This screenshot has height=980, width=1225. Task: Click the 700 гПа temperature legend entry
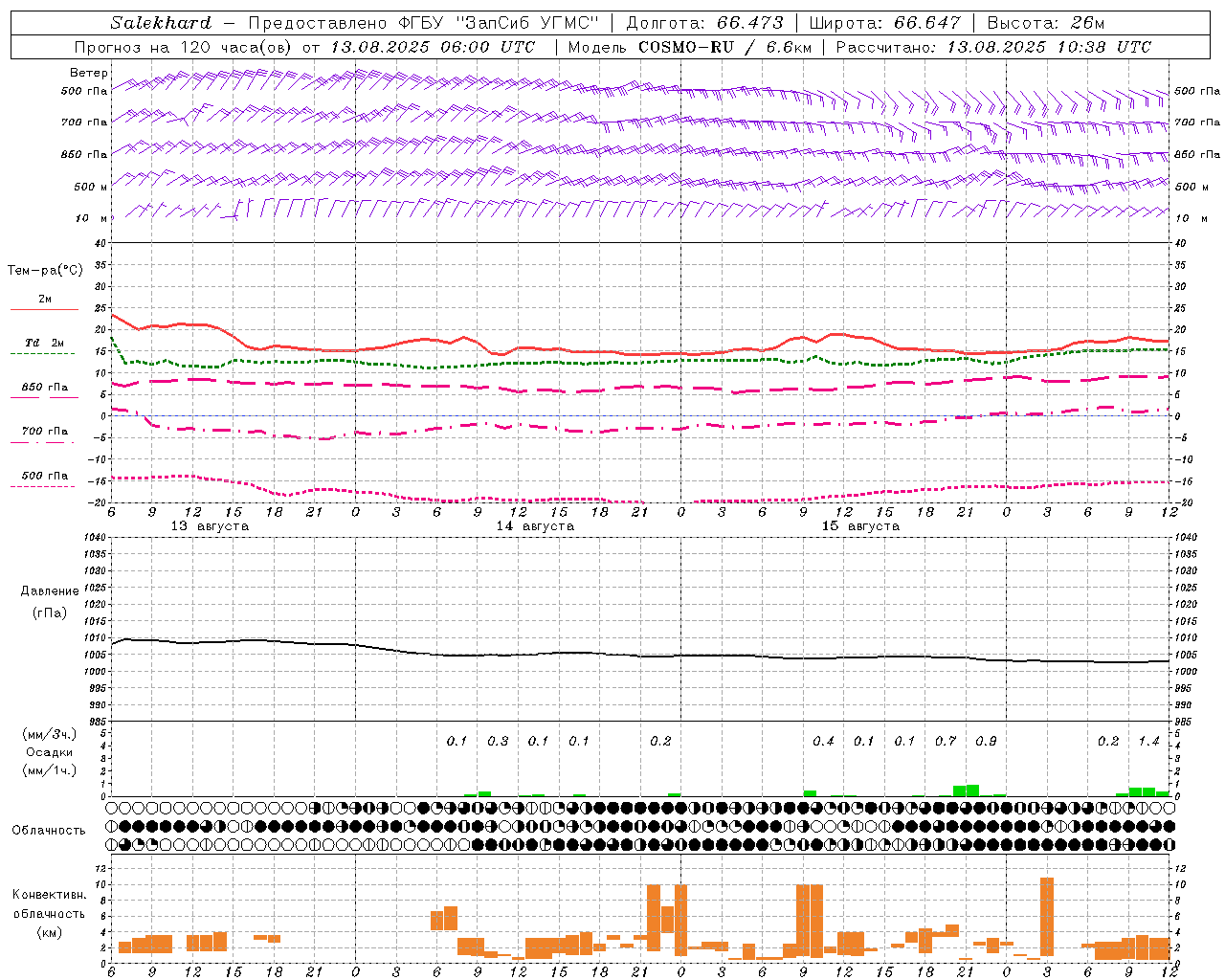(44, 432)
